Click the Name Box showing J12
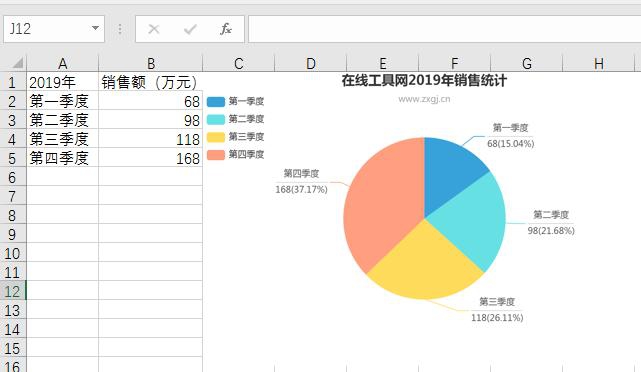The height and width of the screenshot is (372, 641). [54, 29]
